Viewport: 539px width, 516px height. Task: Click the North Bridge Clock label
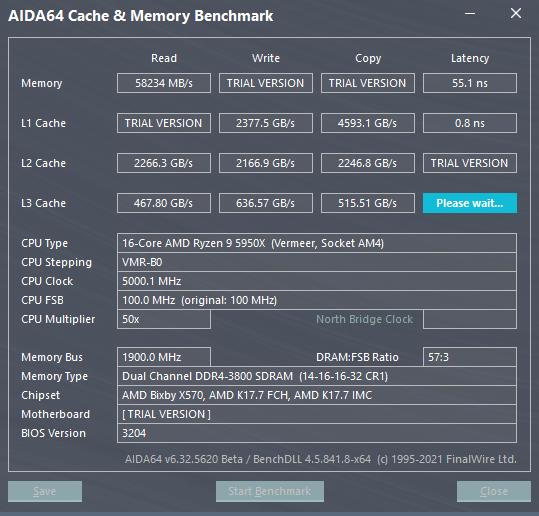pos(364,319)
